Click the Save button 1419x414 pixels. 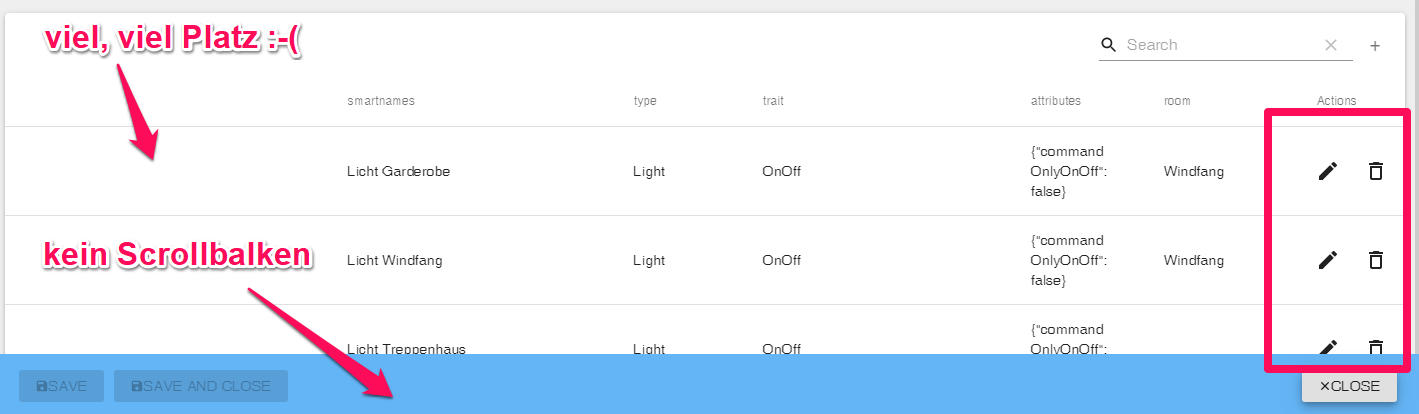(61, 386)
